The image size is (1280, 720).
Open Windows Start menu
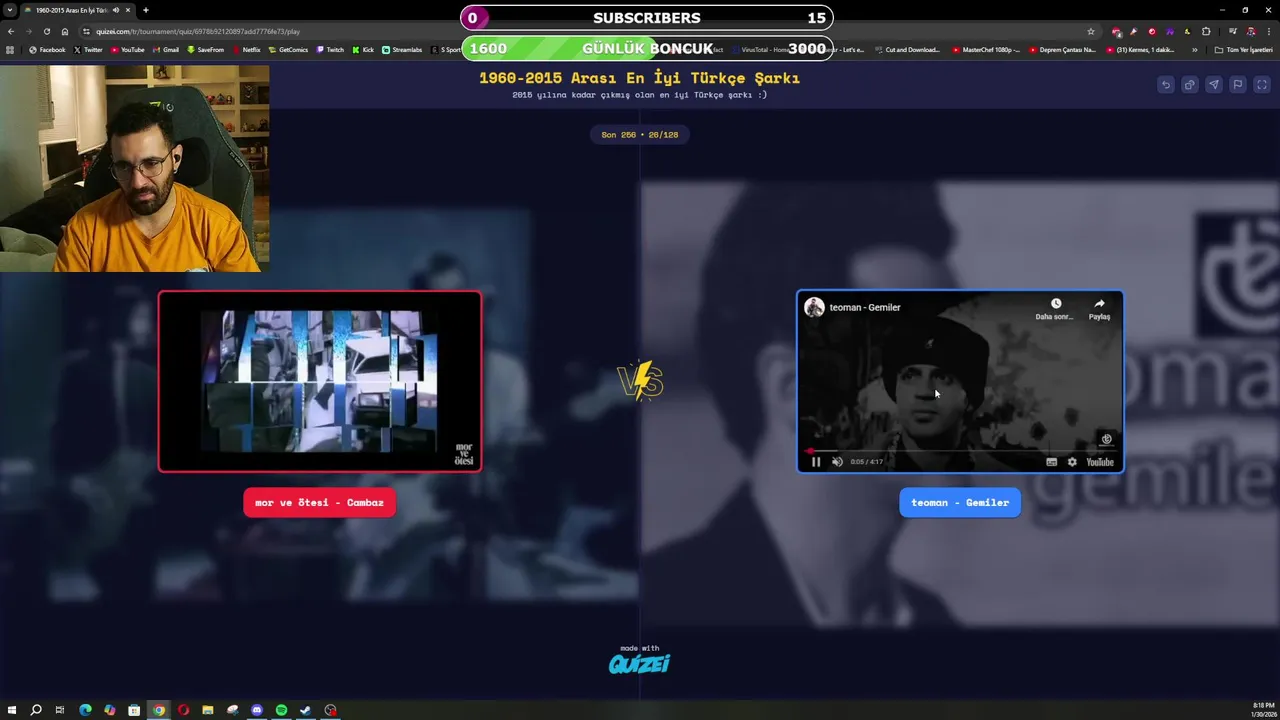[x=11, y=710]
